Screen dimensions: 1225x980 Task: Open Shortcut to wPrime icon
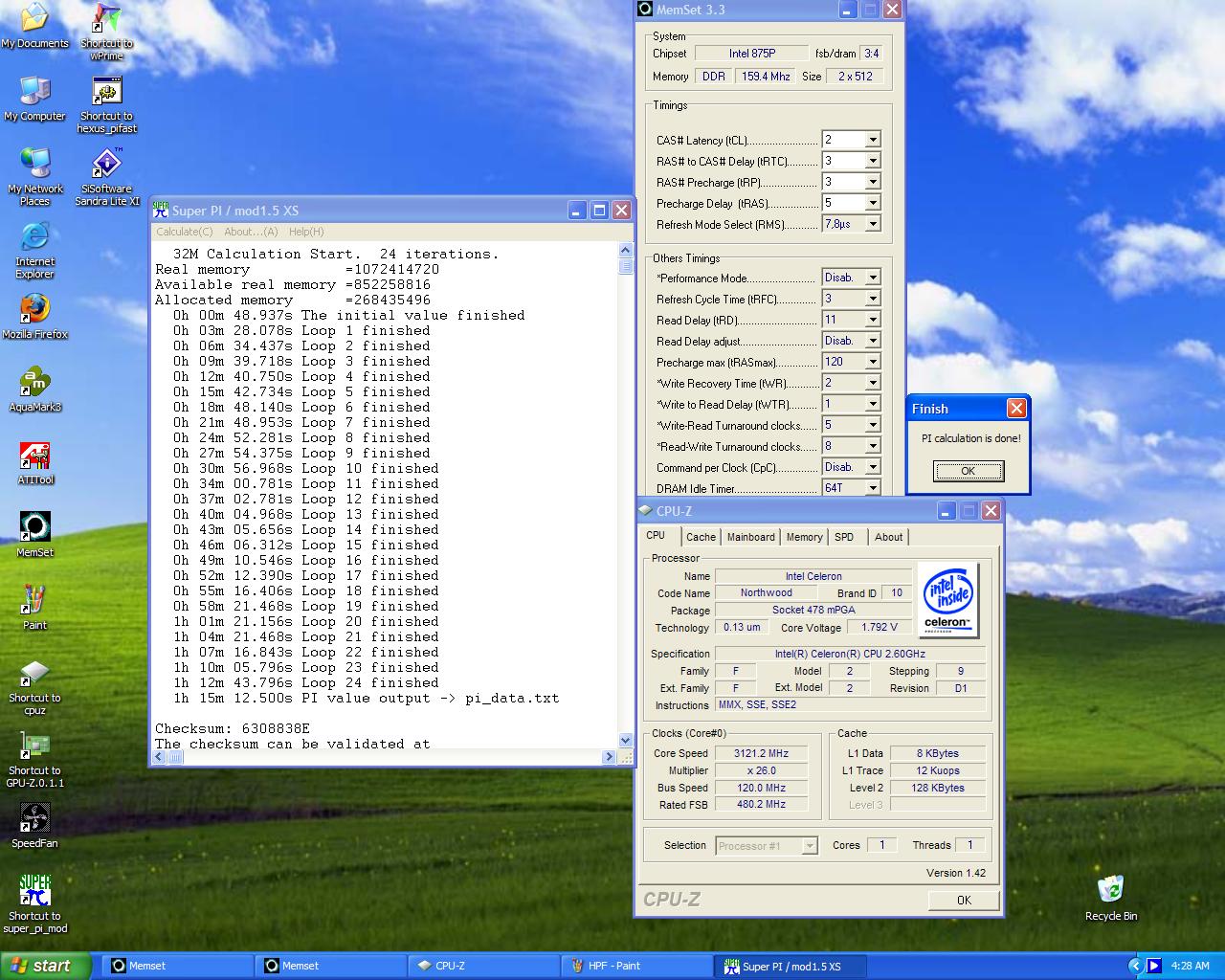(x=106, y=32)
